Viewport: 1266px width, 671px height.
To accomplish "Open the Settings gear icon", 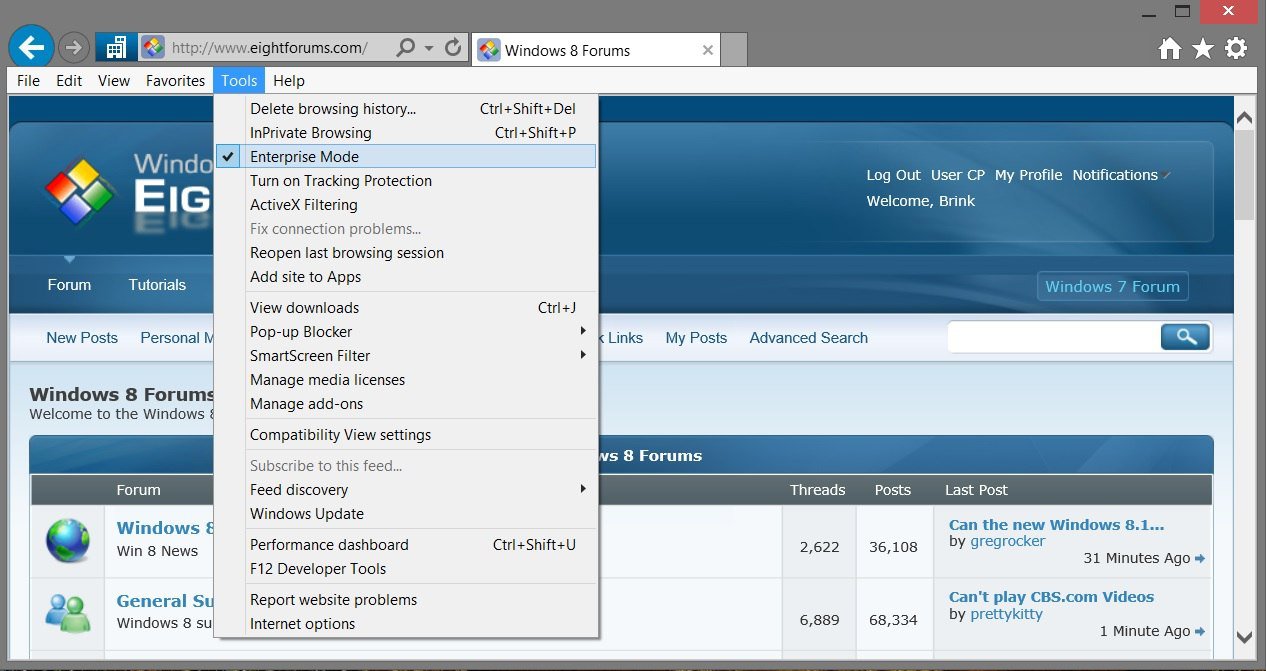I will pyautogui.click(x=1236, y=48).
